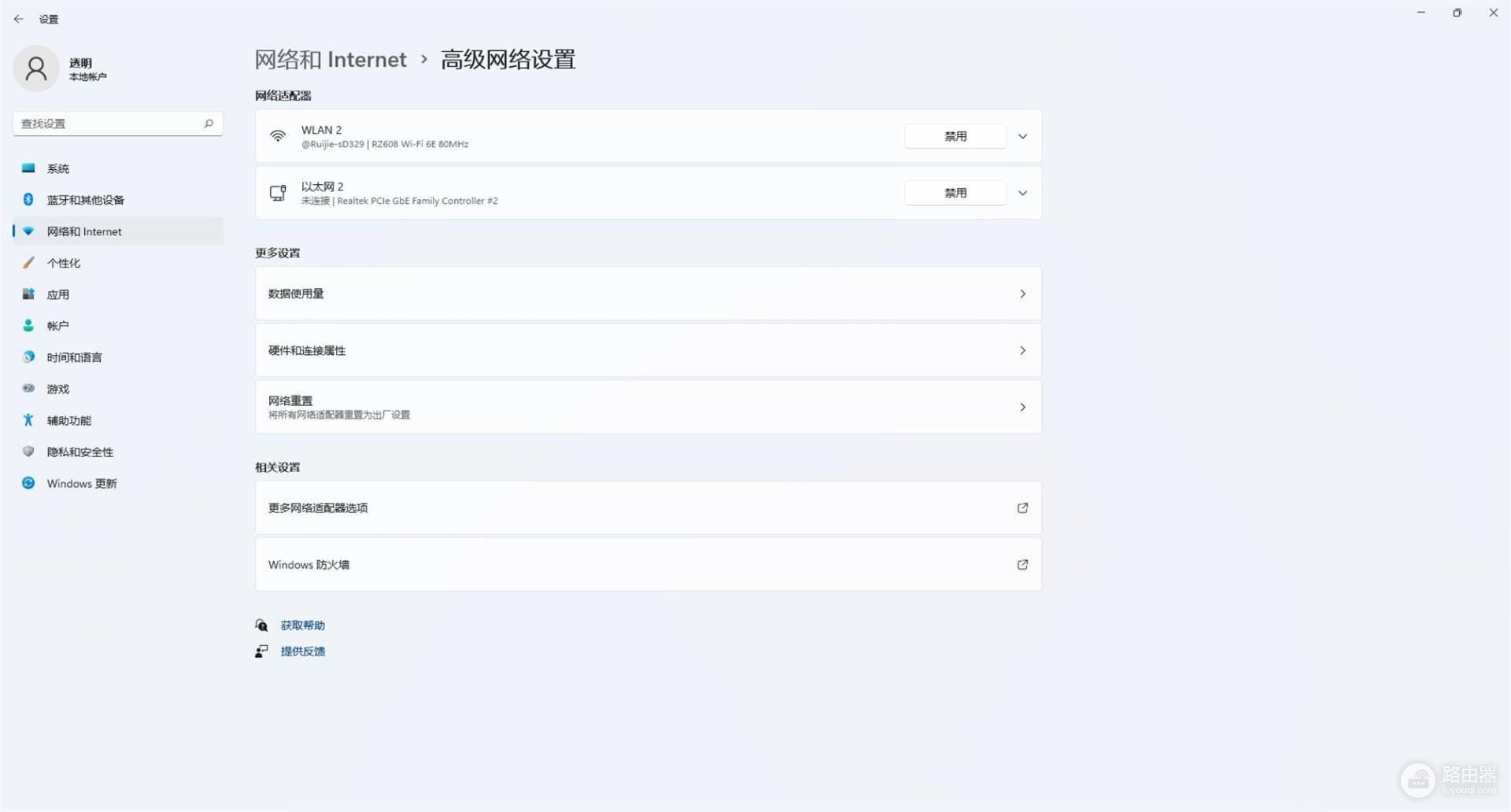Select Windows 更新 in the sidebar
The height and width of the screenshot is (812, 1511).
[118, 483]
